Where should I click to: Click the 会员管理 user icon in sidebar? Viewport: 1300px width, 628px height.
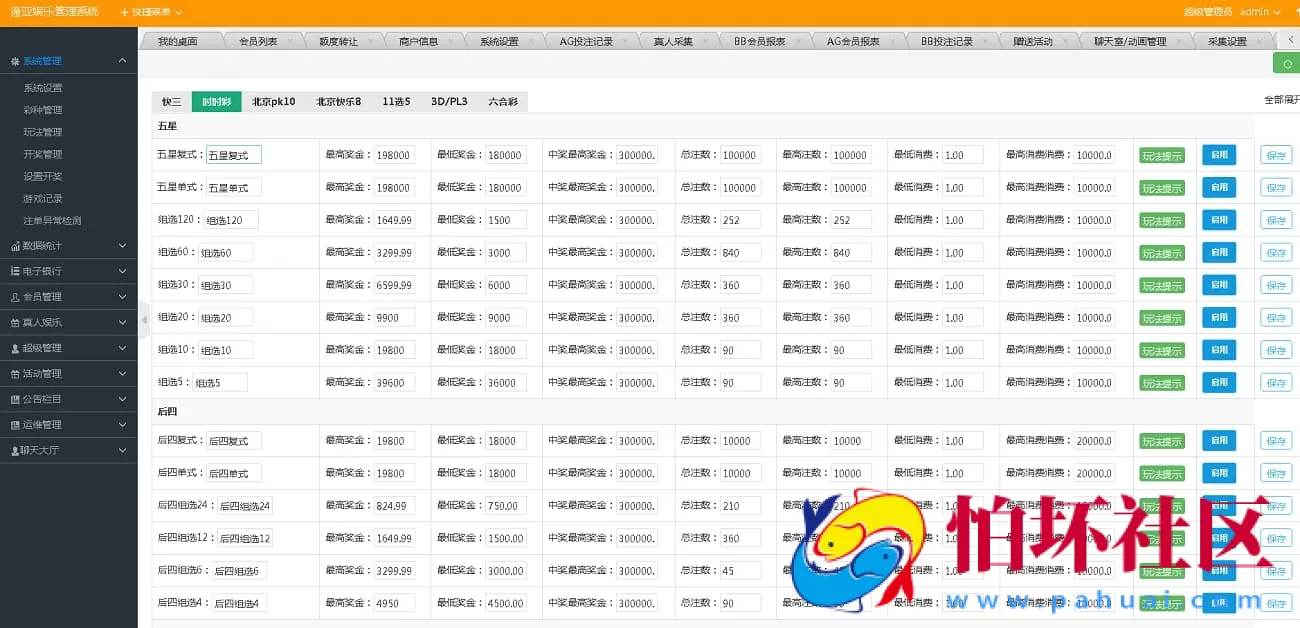[15, 297]
